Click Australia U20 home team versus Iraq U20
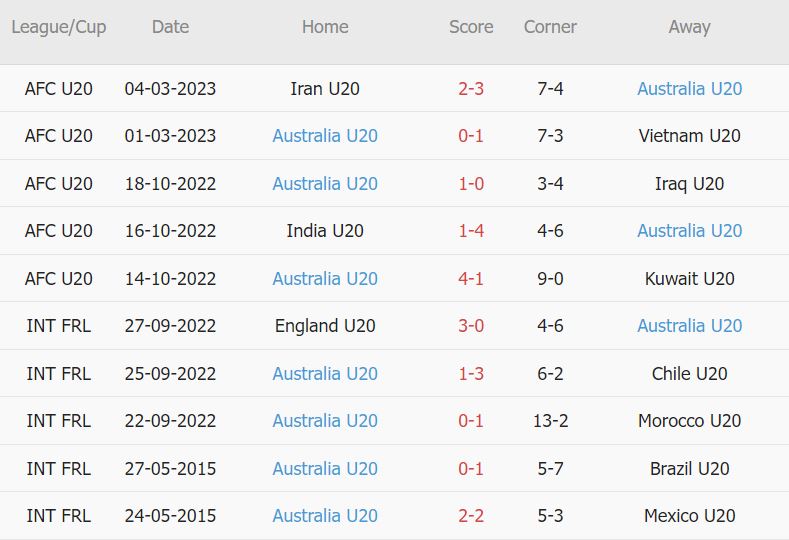This screenshot has width=789, height=540. tap(325, 184)
